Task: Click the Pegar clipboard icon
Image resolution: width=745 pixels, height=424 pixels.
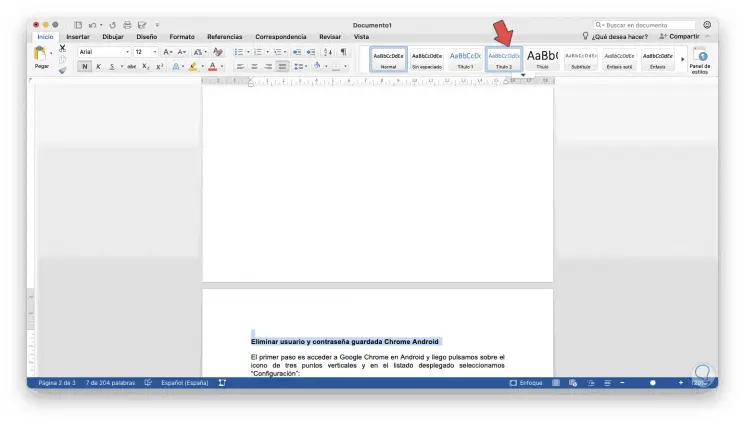Action: 40,53
